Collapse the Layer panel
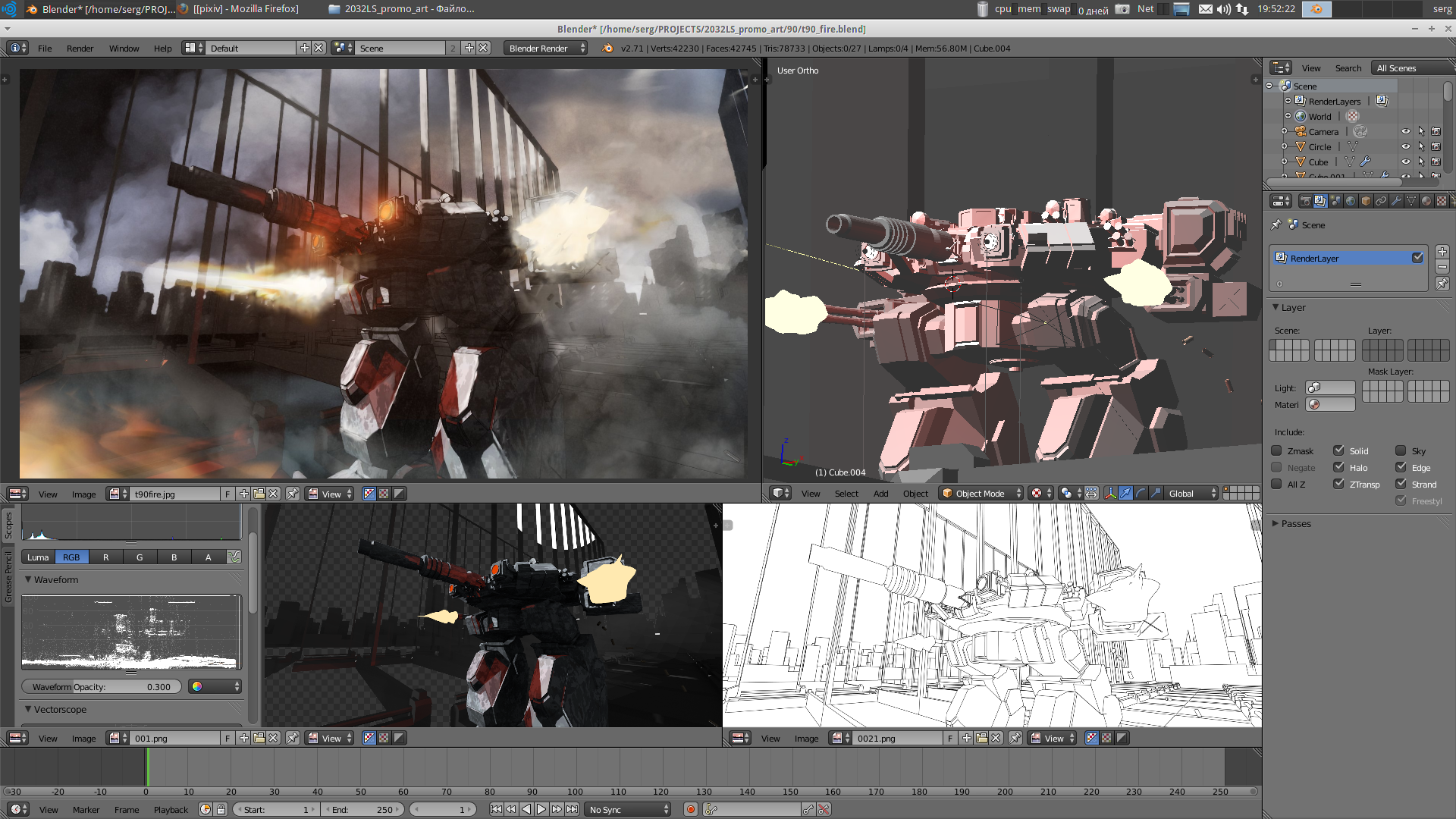The image size is (1456, 819). (x=1276, y=307)
